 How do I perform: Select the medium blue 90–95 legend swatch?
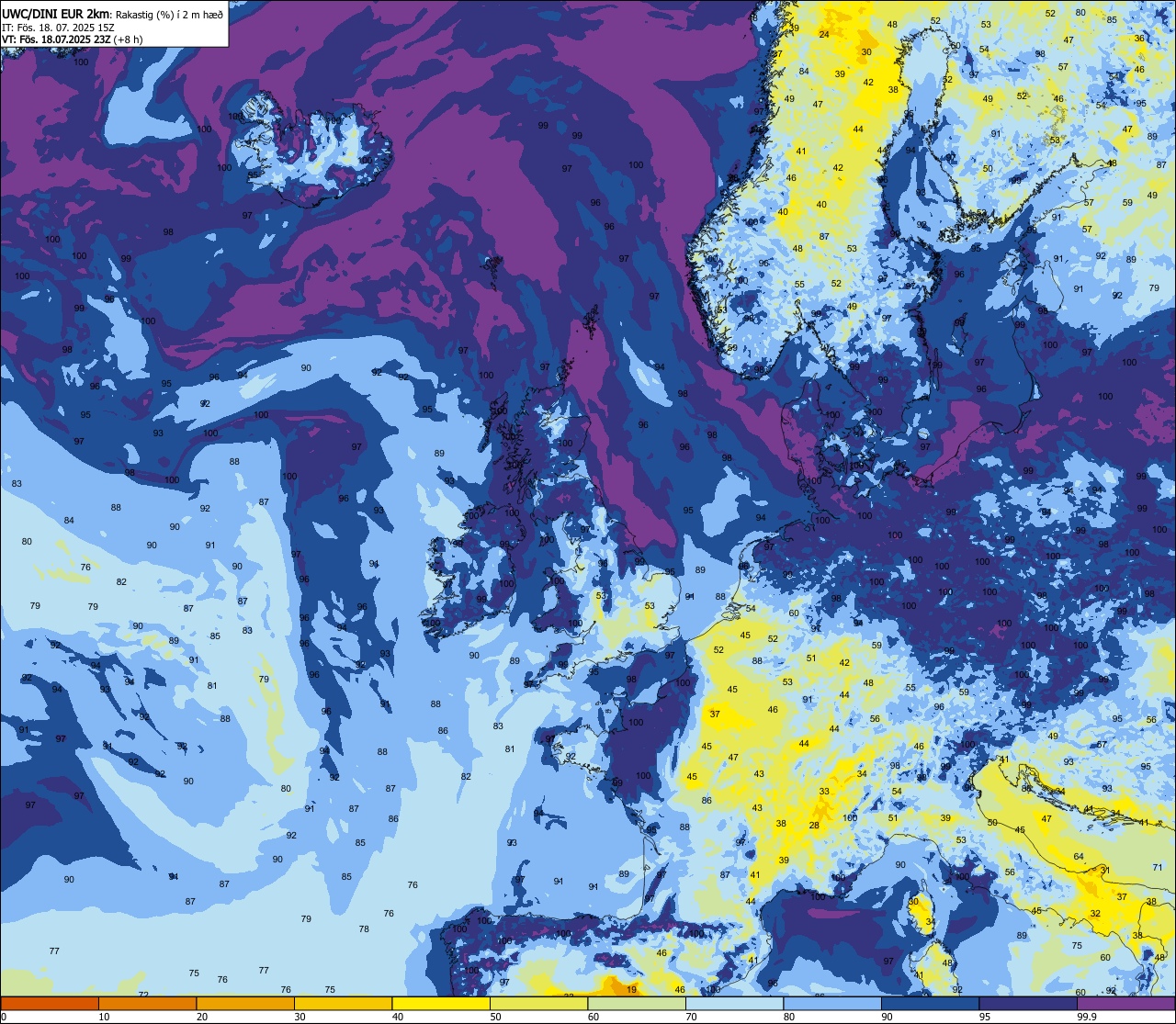930,1003
